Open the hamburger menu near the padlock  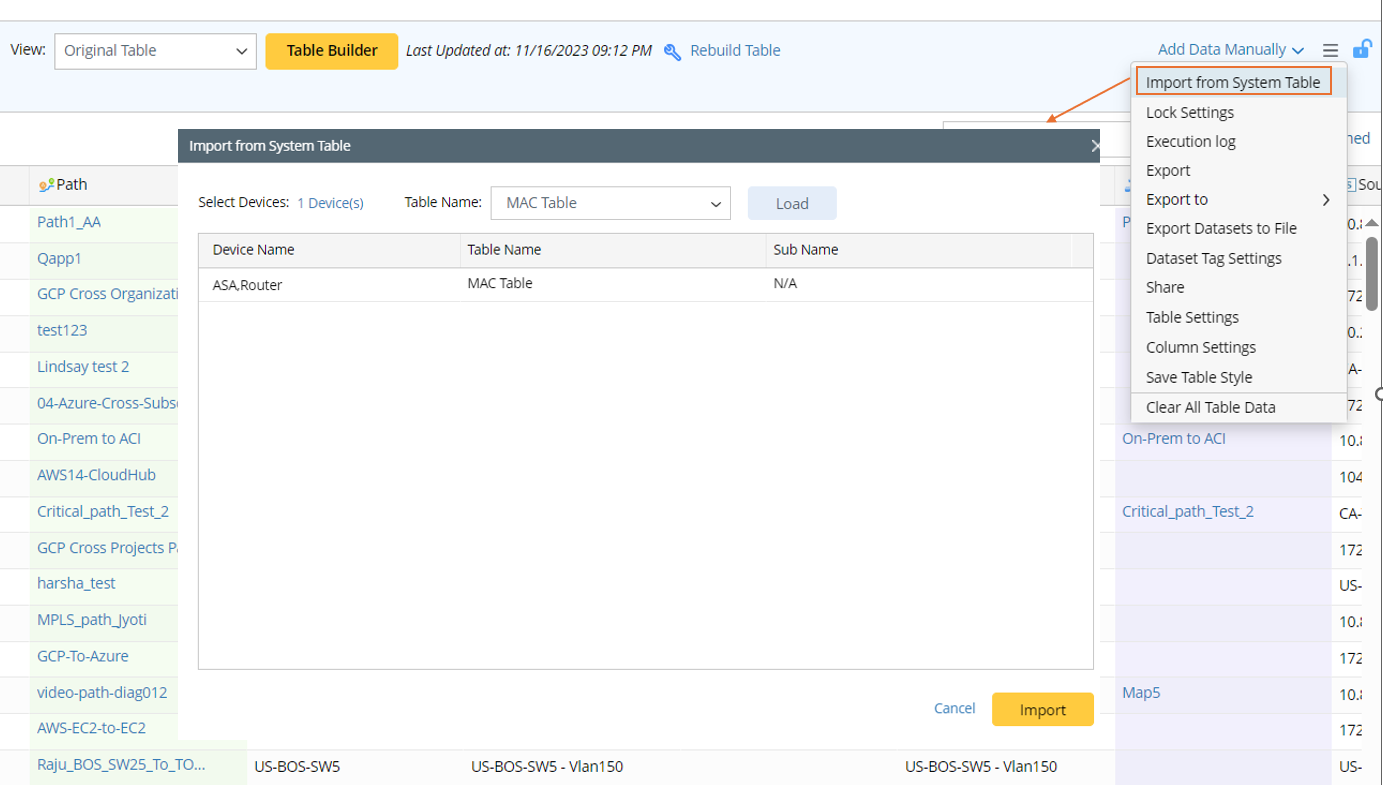click(1330, 50)
